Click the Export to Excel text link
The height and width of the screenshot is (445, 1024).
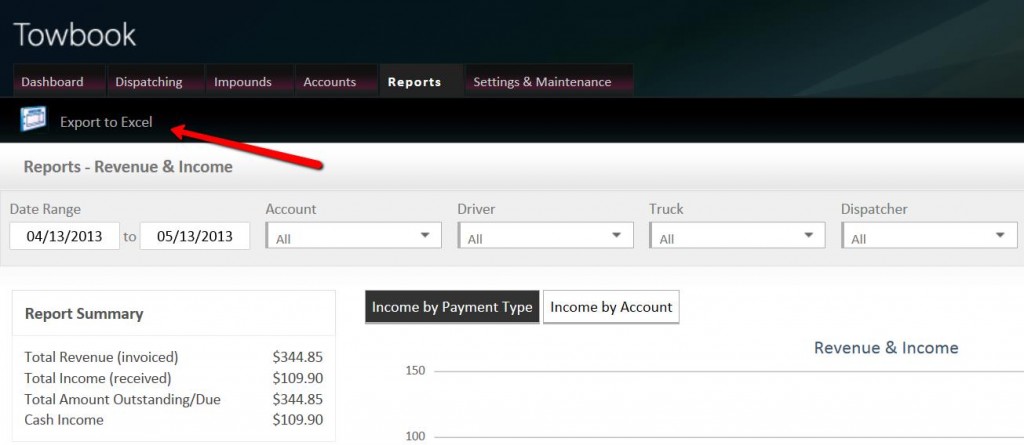(x=106, y=122)
